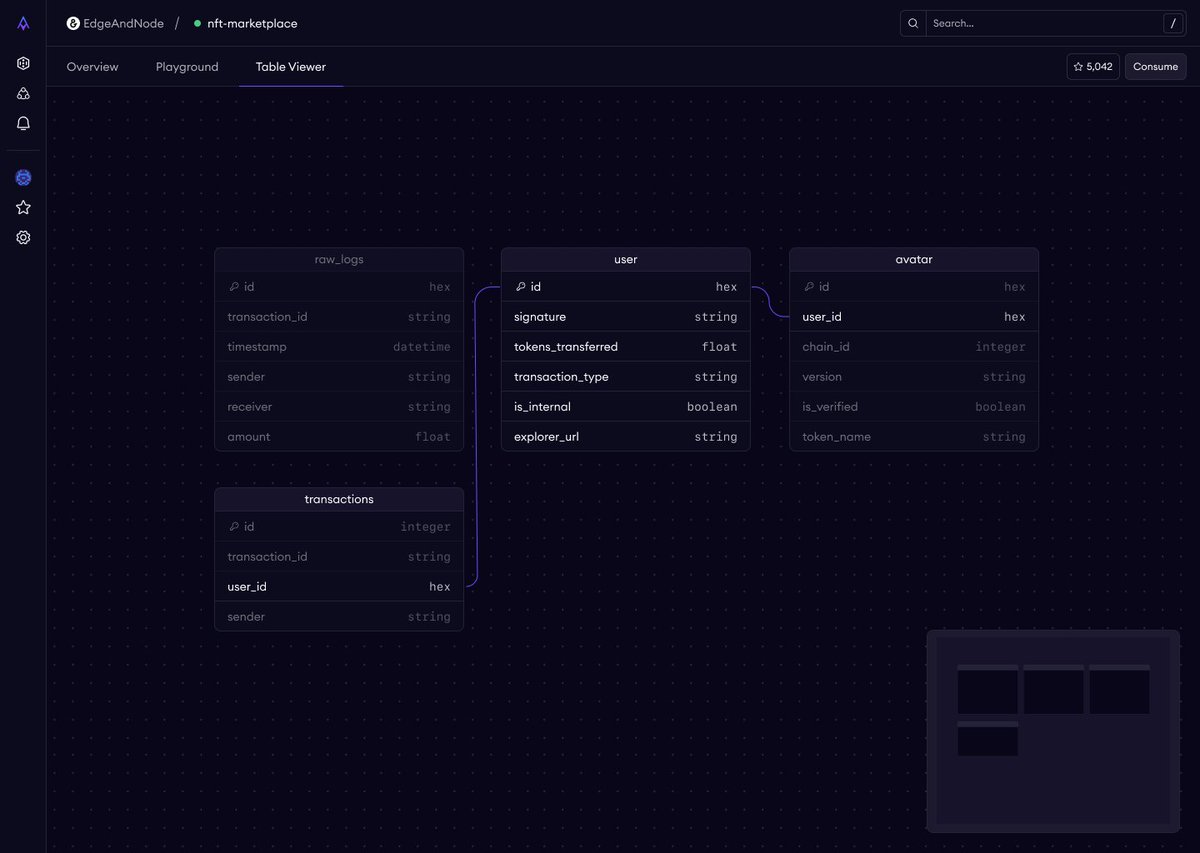Click the token_name row
This screenshot has height=853, width=1200.
(x=914, y=437)
